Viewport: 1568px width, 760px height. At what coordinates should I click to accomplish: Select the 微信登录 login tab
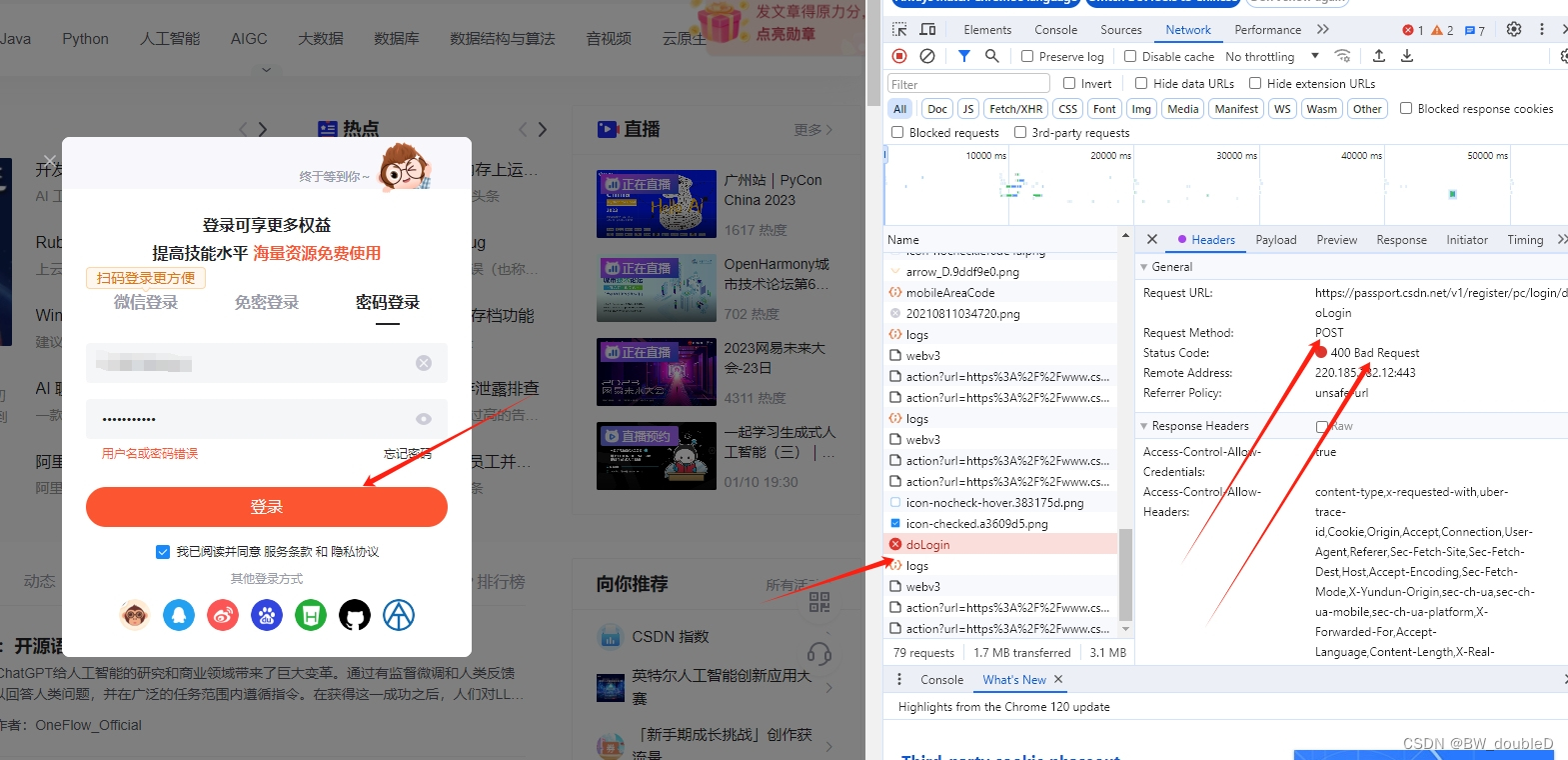[146, 302]
